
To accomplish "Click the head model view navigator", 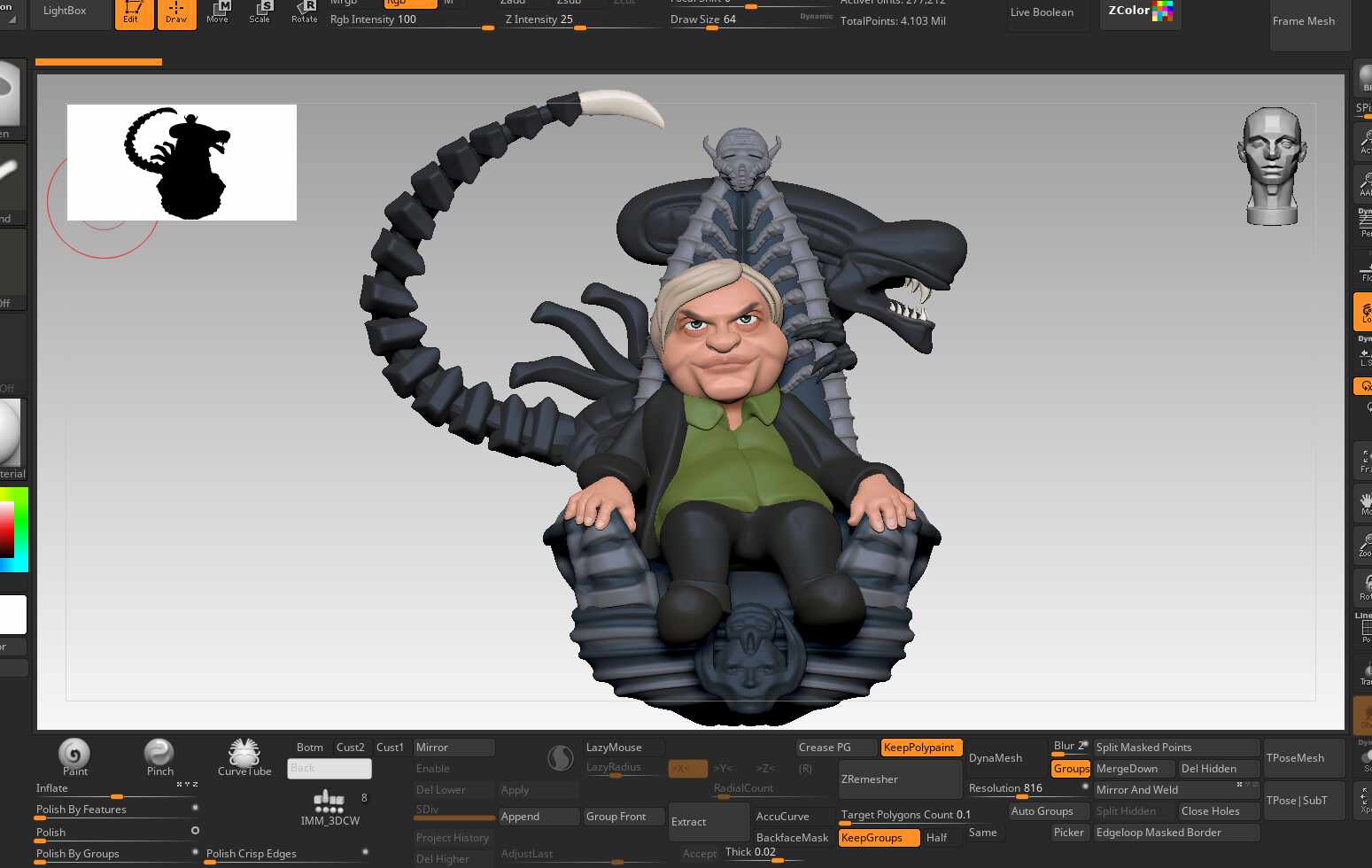I will click(1272, 166).
